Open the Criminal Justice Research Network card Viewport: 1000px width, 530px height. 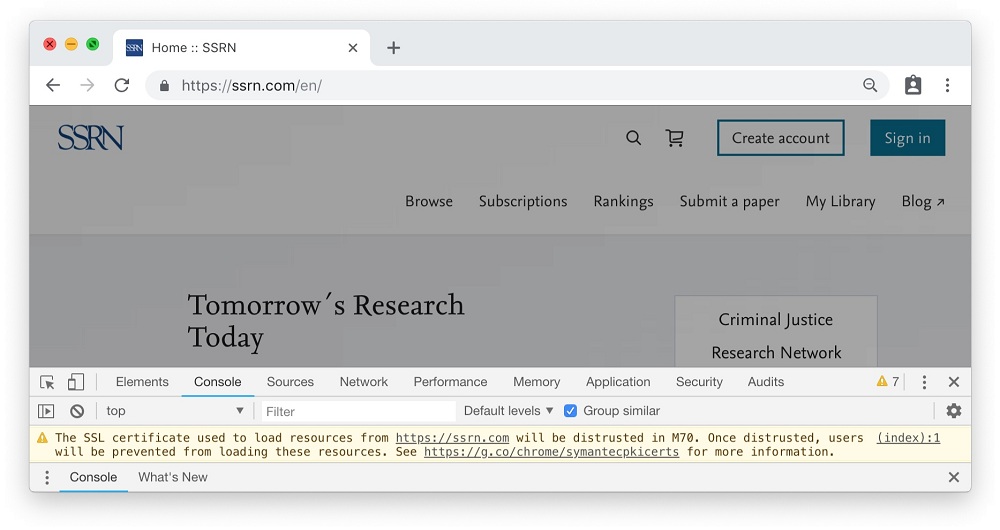coord(776,331)
